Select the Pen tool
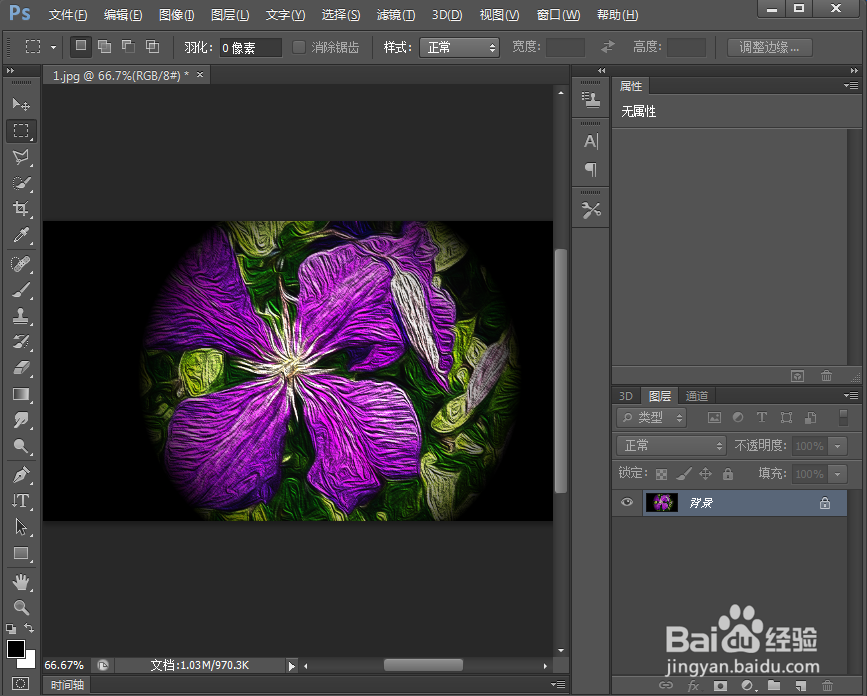Viewport: 867px width, 696px height. click(21, 474)
